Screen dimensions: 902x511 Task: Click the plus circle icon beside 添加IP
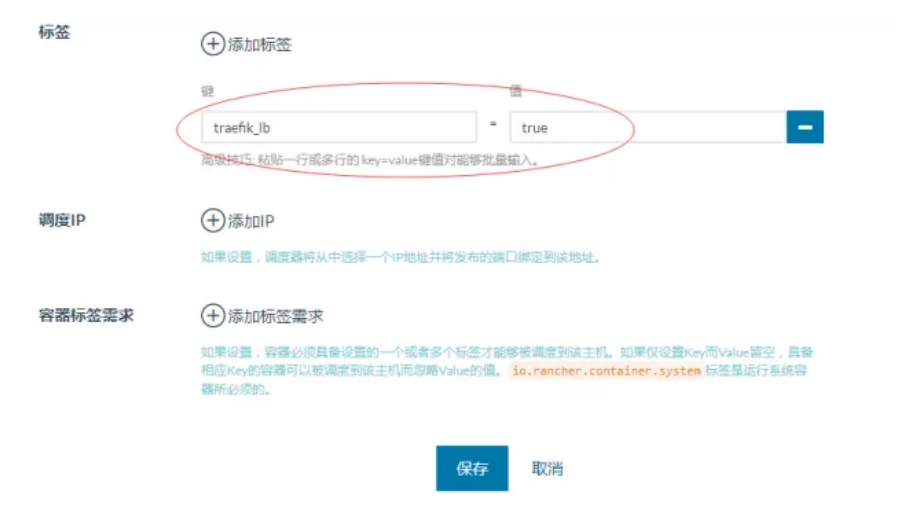coord(212,220)
